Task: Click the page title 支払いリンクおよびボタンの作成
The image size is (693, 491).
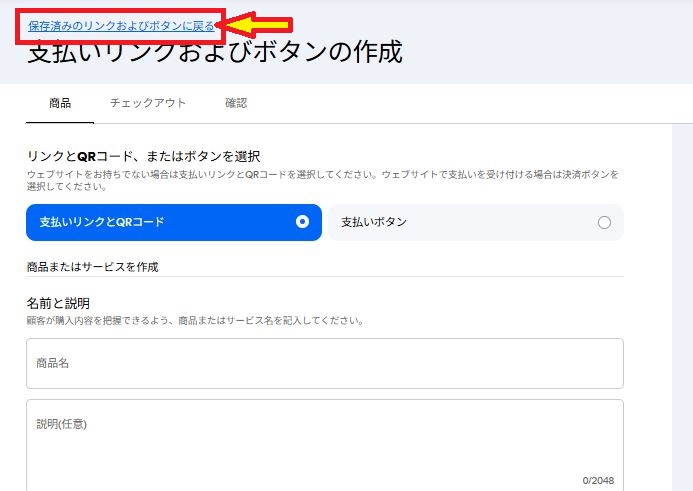Action: click(215, 53)
